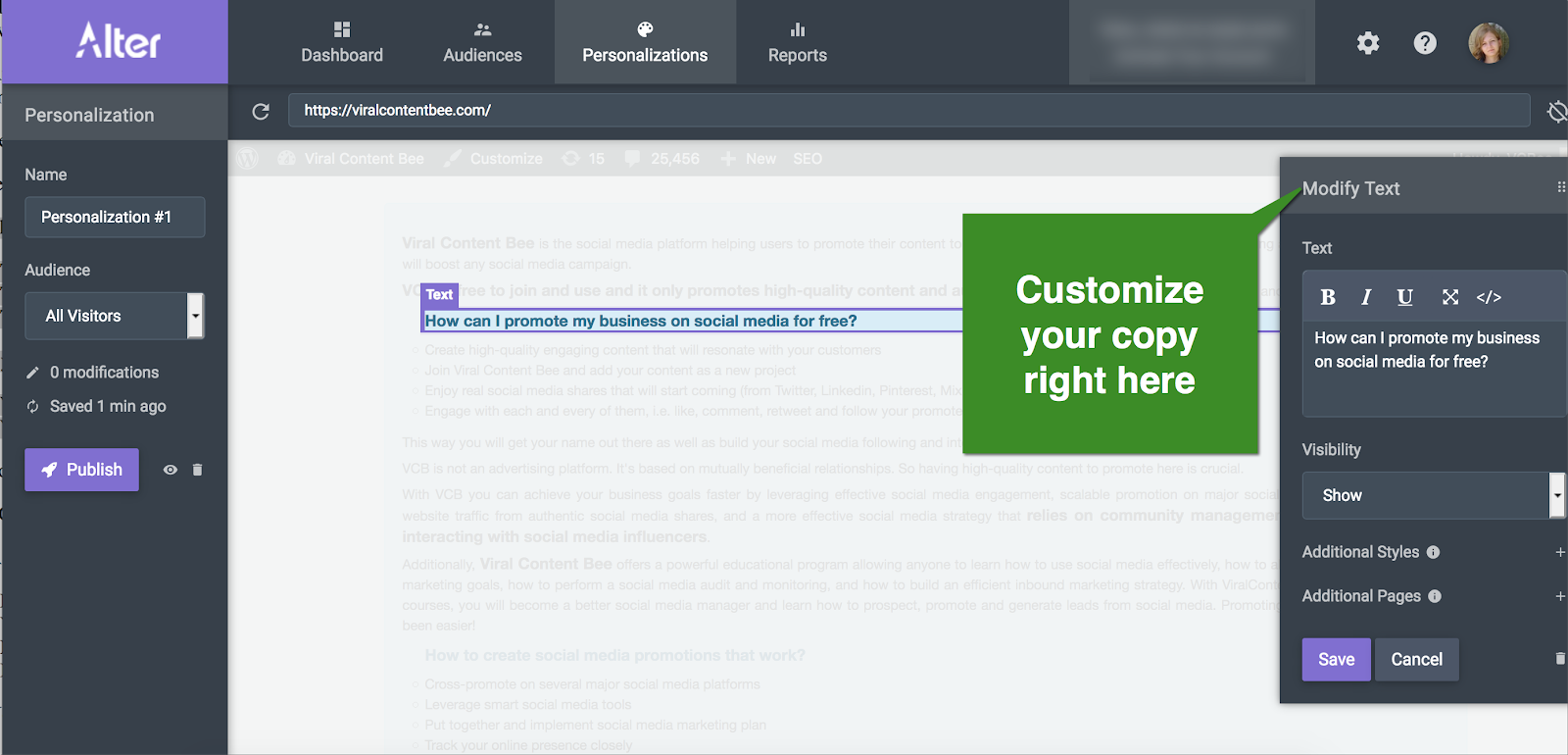Open the Visibility Show dropdown
1568x755 pixels.
click(x=1431, y=495)
